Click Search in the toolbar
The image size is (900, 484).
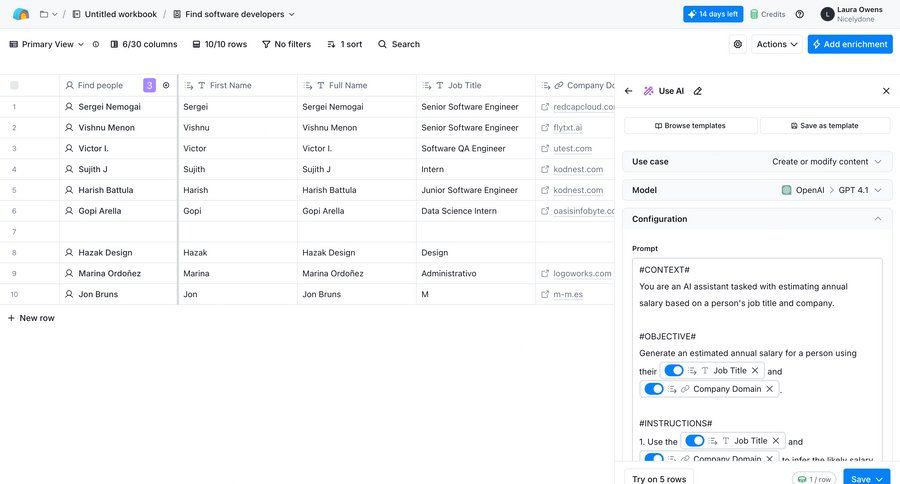point(399,44)
